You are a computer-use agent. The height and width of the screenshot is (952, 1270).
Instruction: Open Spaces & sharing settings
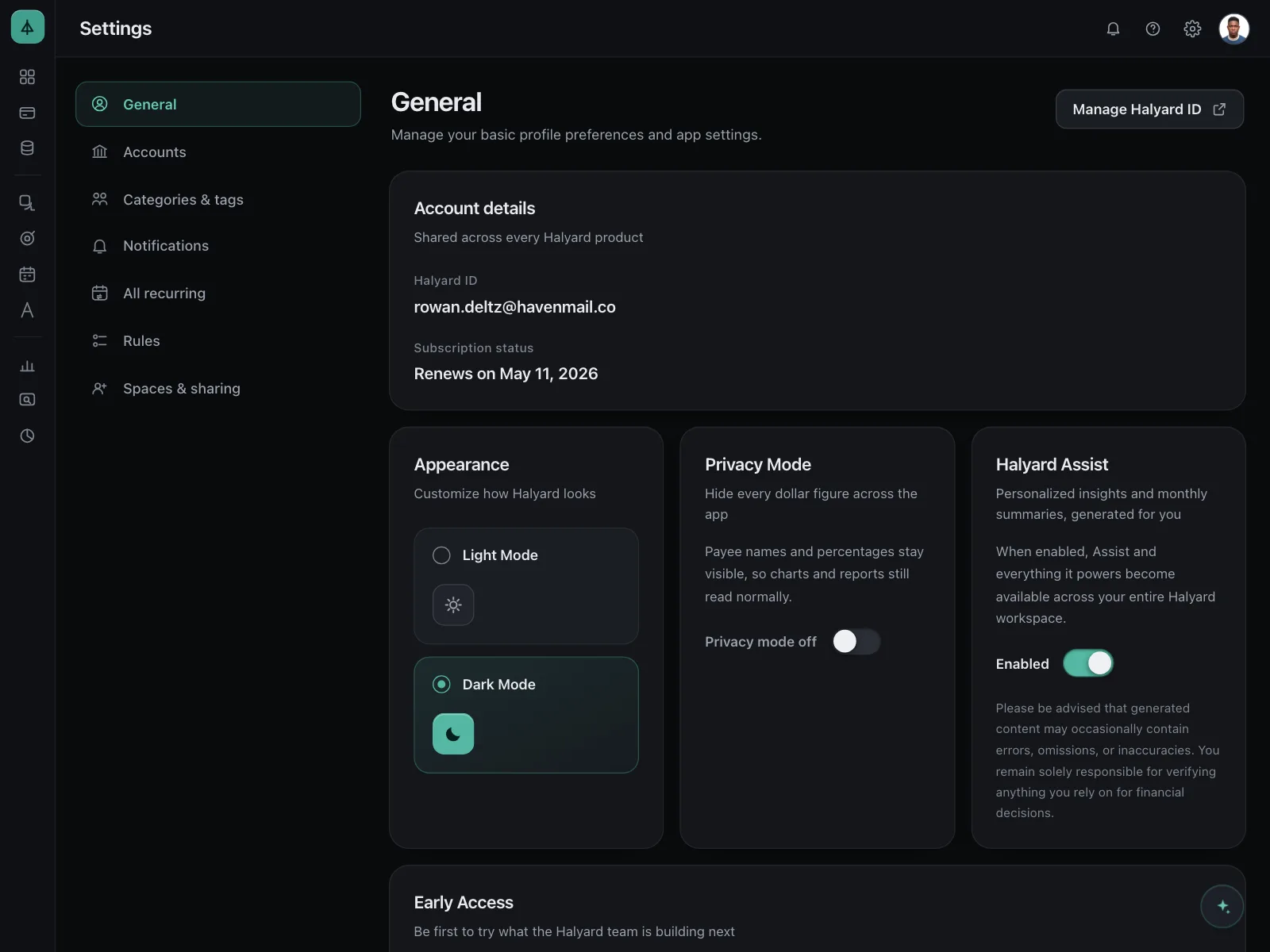coord(218,389)
